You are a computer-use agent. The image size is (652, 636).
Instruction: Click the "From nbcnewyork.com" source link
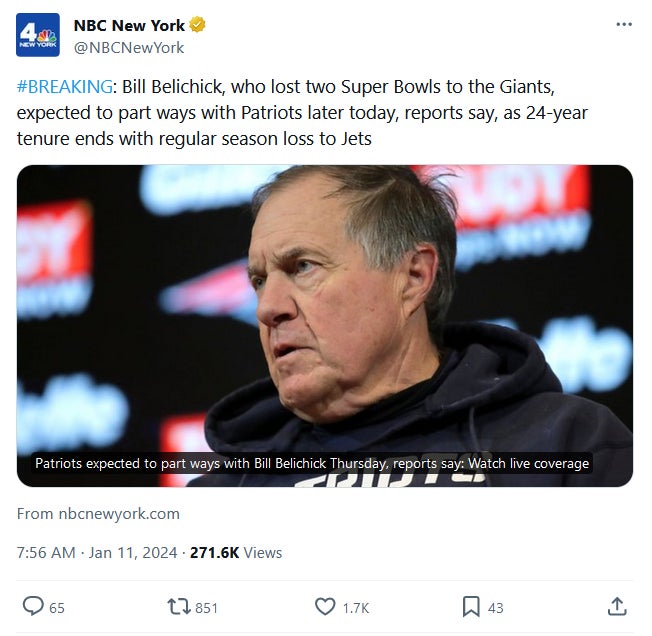(98, 513)
